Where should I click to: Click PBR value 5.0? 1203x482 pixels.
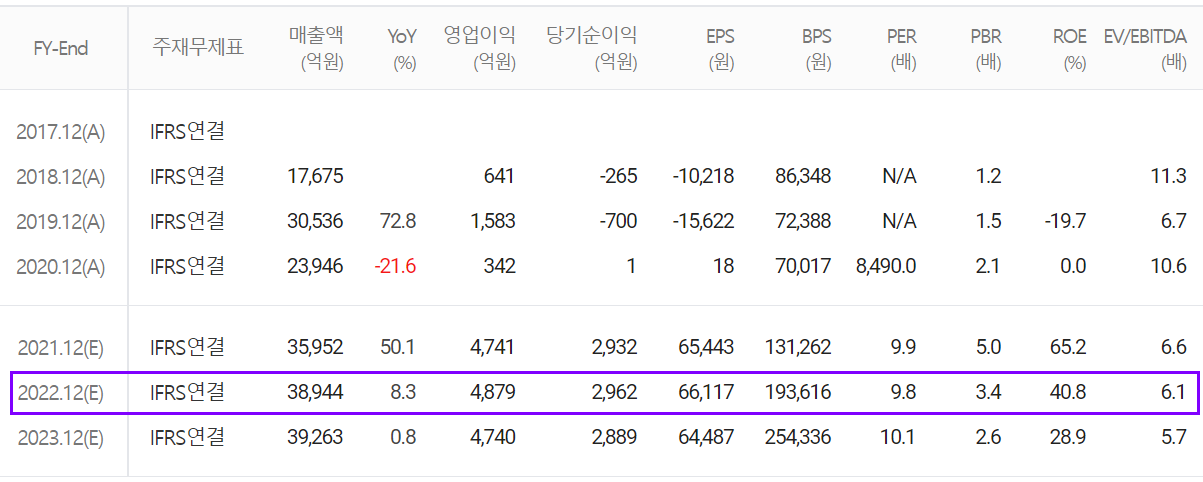tap(988, 348)
